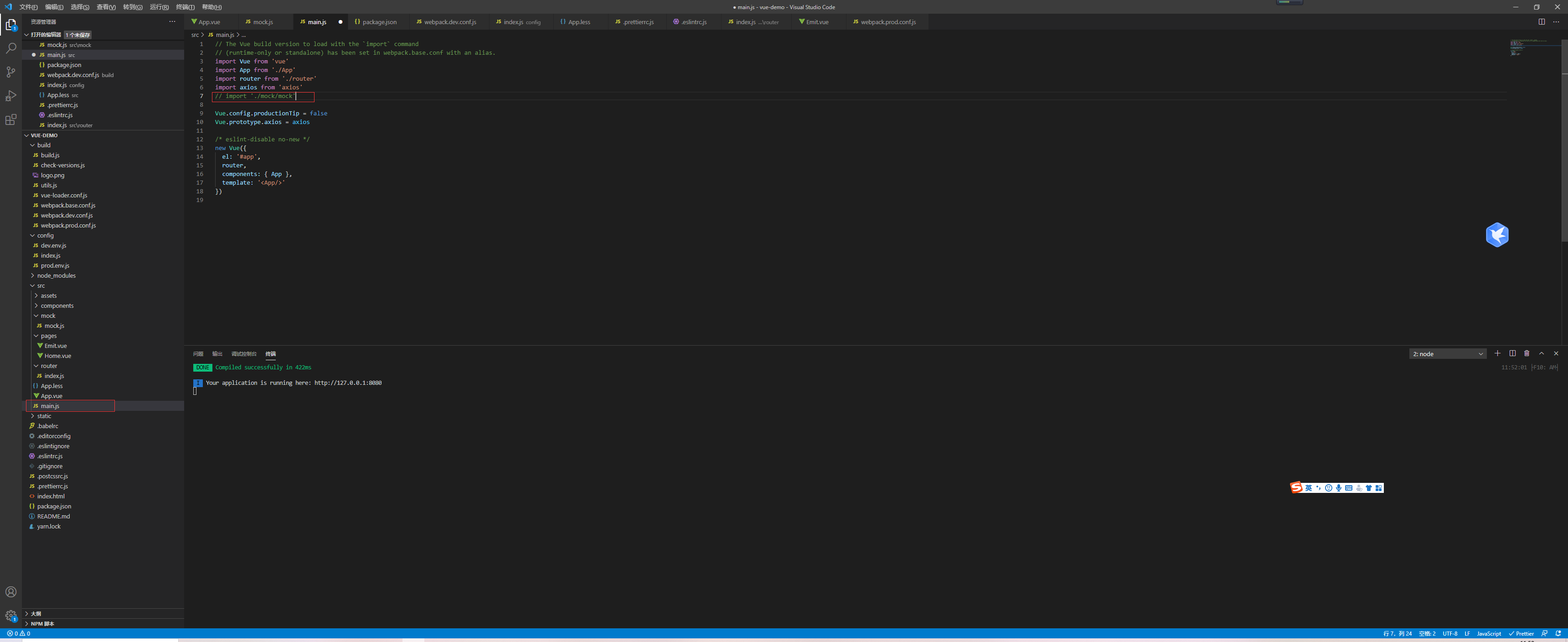Open the Source Control view
This screenshot has width=1568, height=642.
pyautogui.click(x=11, y=72)
